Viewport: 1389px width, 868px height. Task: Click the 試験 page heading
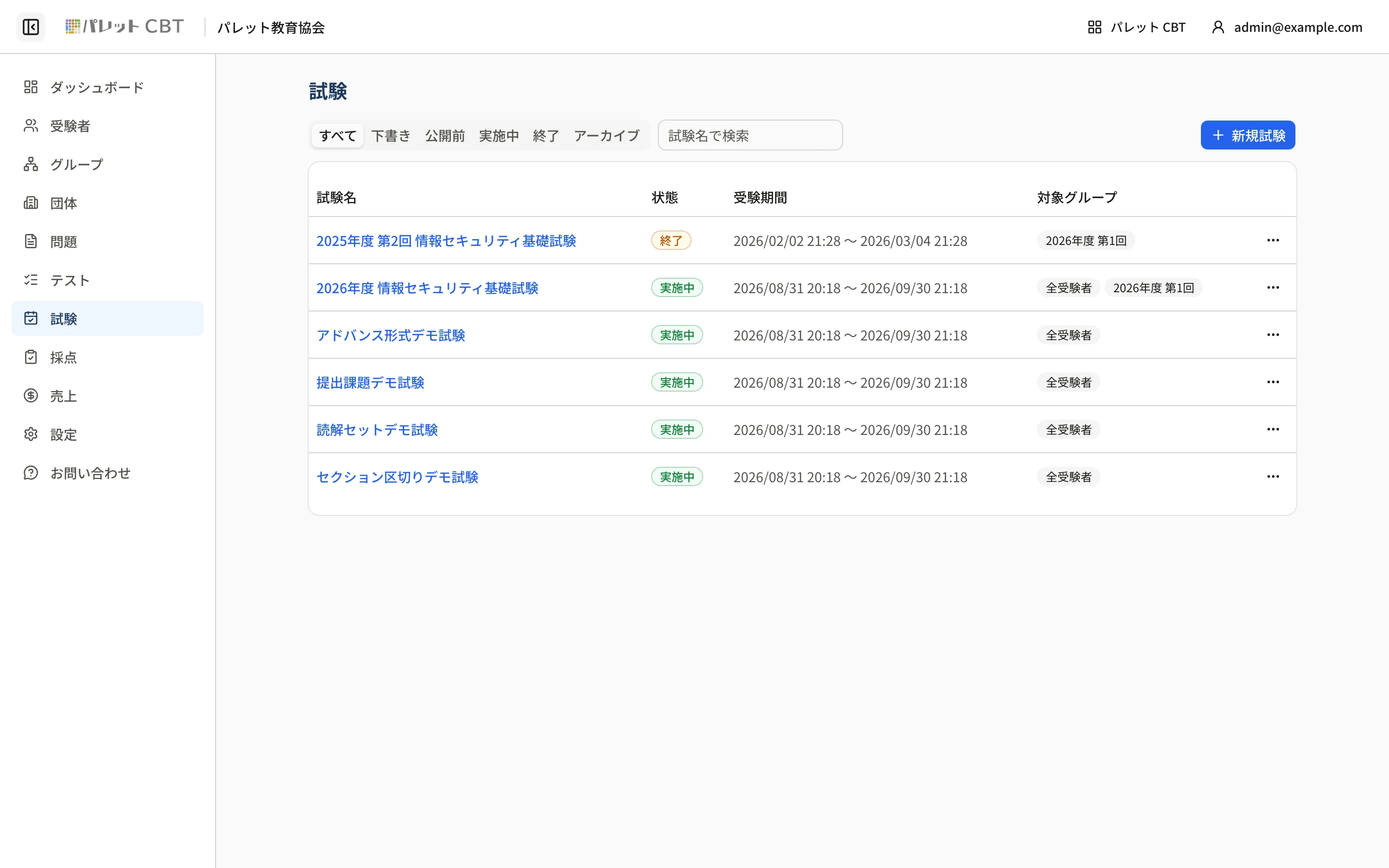[328, 91]
